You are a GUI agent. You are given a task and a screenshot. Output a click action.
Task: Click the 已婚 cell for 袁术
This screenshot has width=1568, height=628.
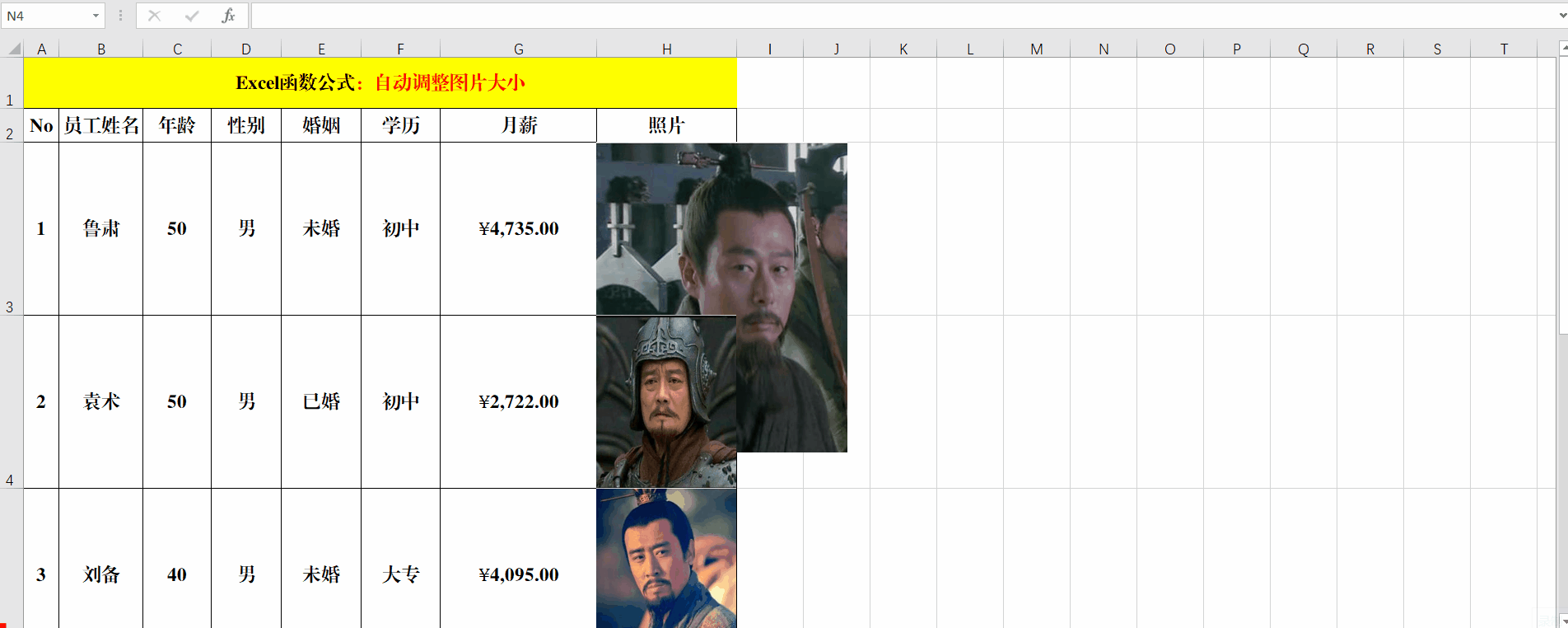[321, 401]
